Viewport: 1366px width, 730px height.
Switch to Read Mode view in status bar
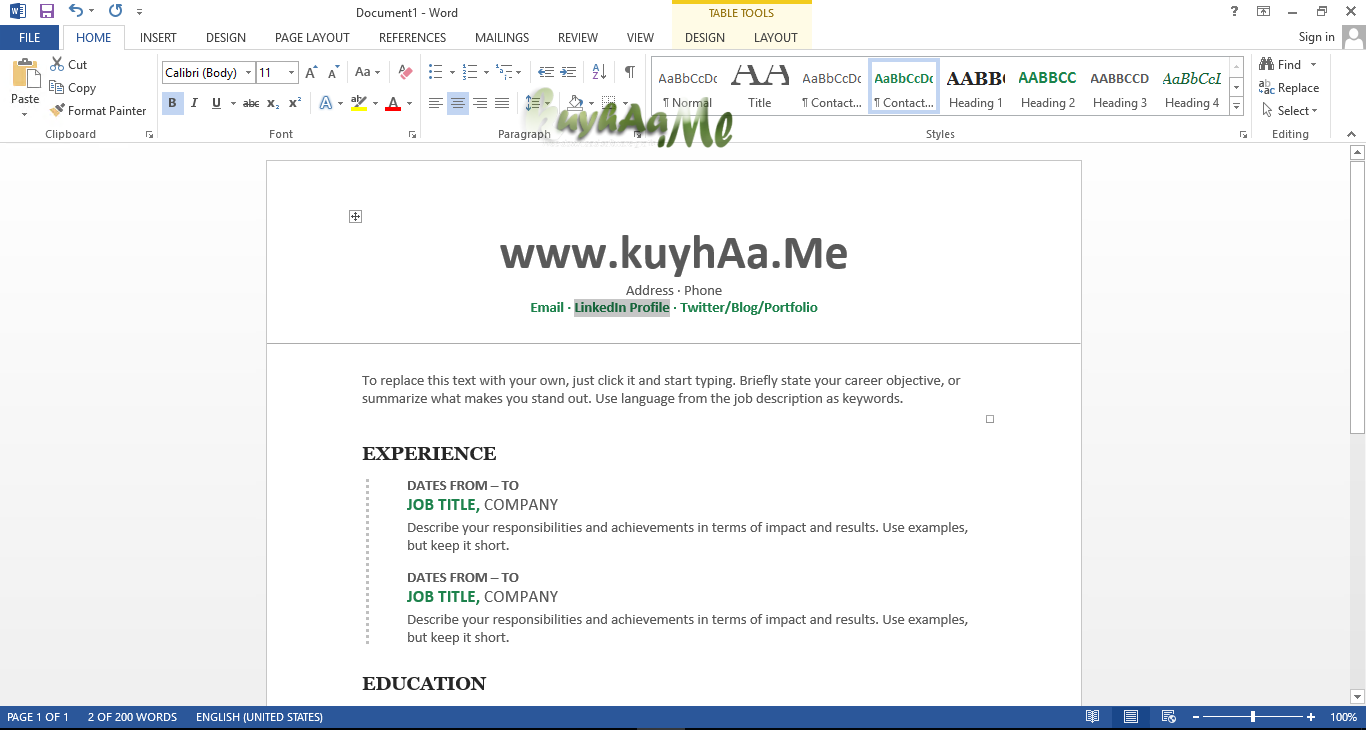[1093, 717]
